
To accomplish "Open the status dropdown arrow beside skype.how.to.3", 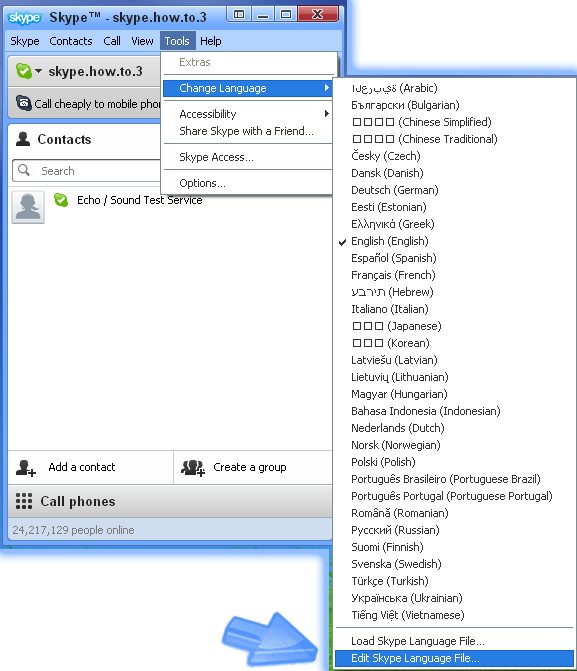I will pyautogui.click(x=39, y=71).
